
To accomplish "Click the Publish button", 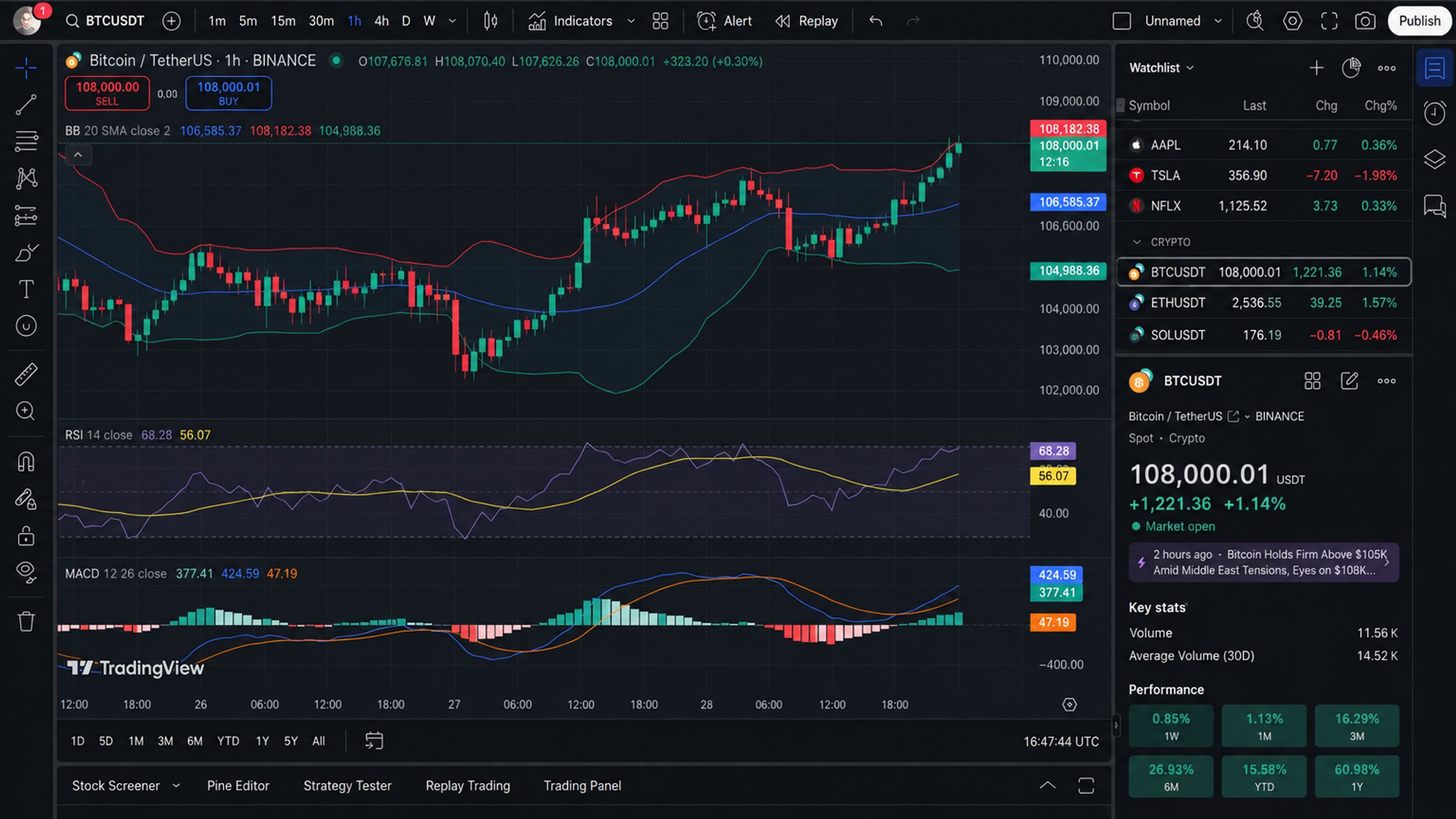I will point(1420,21).
